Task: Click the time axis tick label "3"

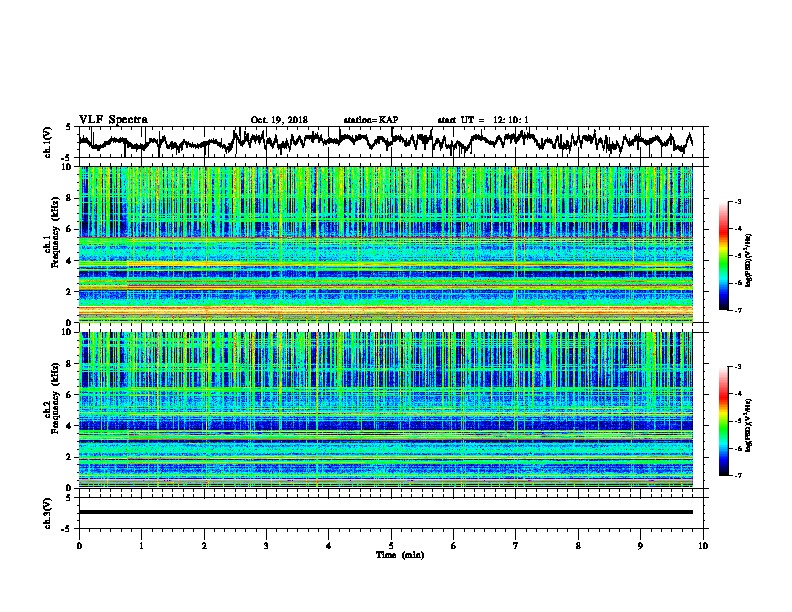Action: [x=266, y=546]
